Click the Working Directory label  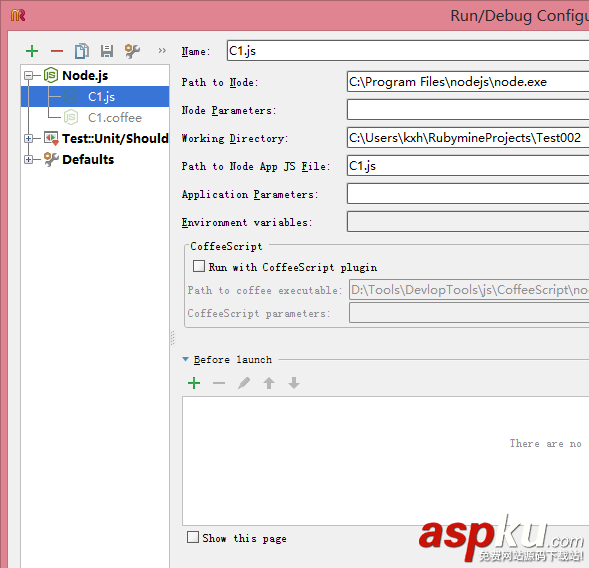[234, 138]
